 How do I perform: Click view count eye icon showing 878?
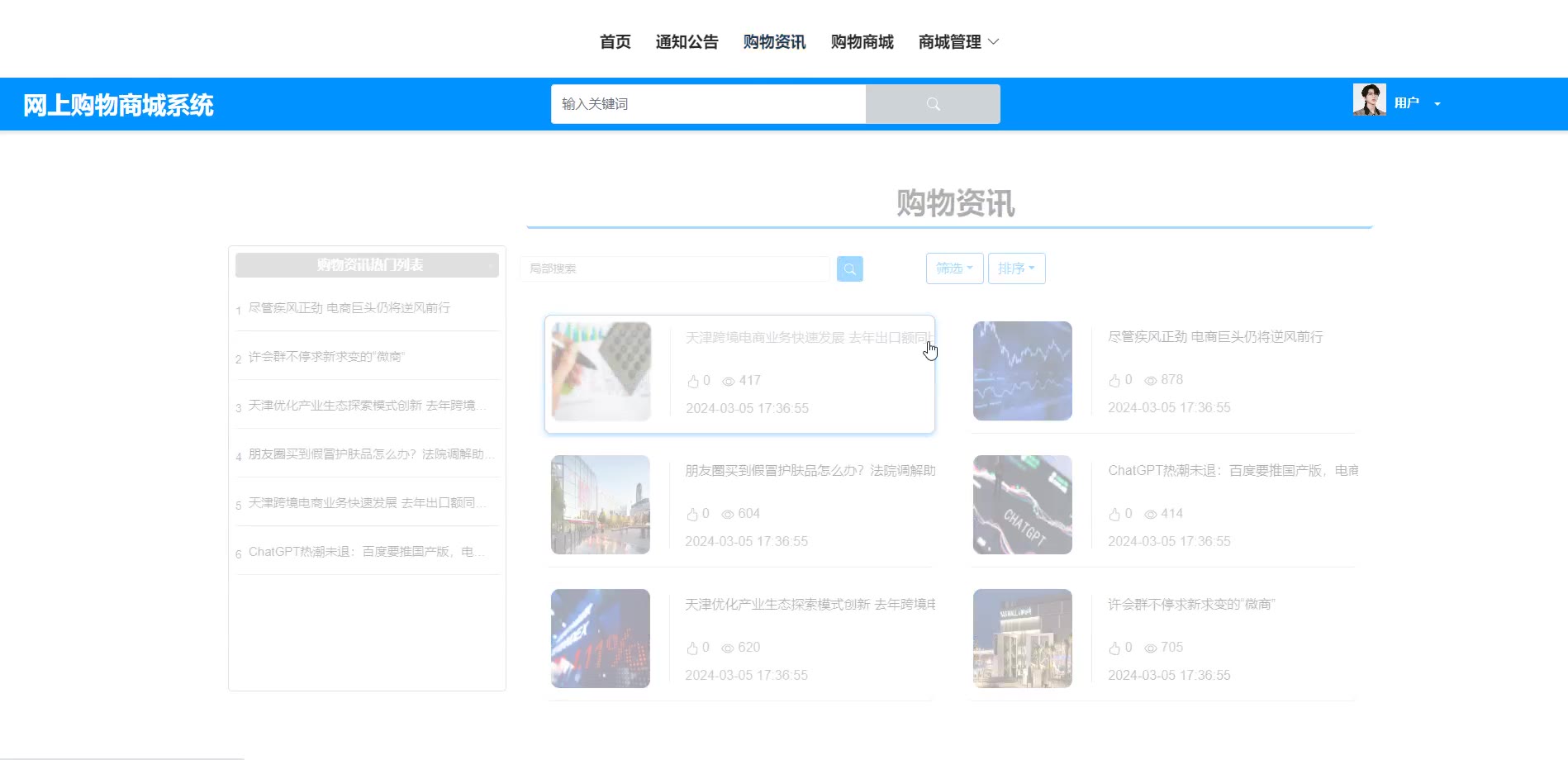1150,380
